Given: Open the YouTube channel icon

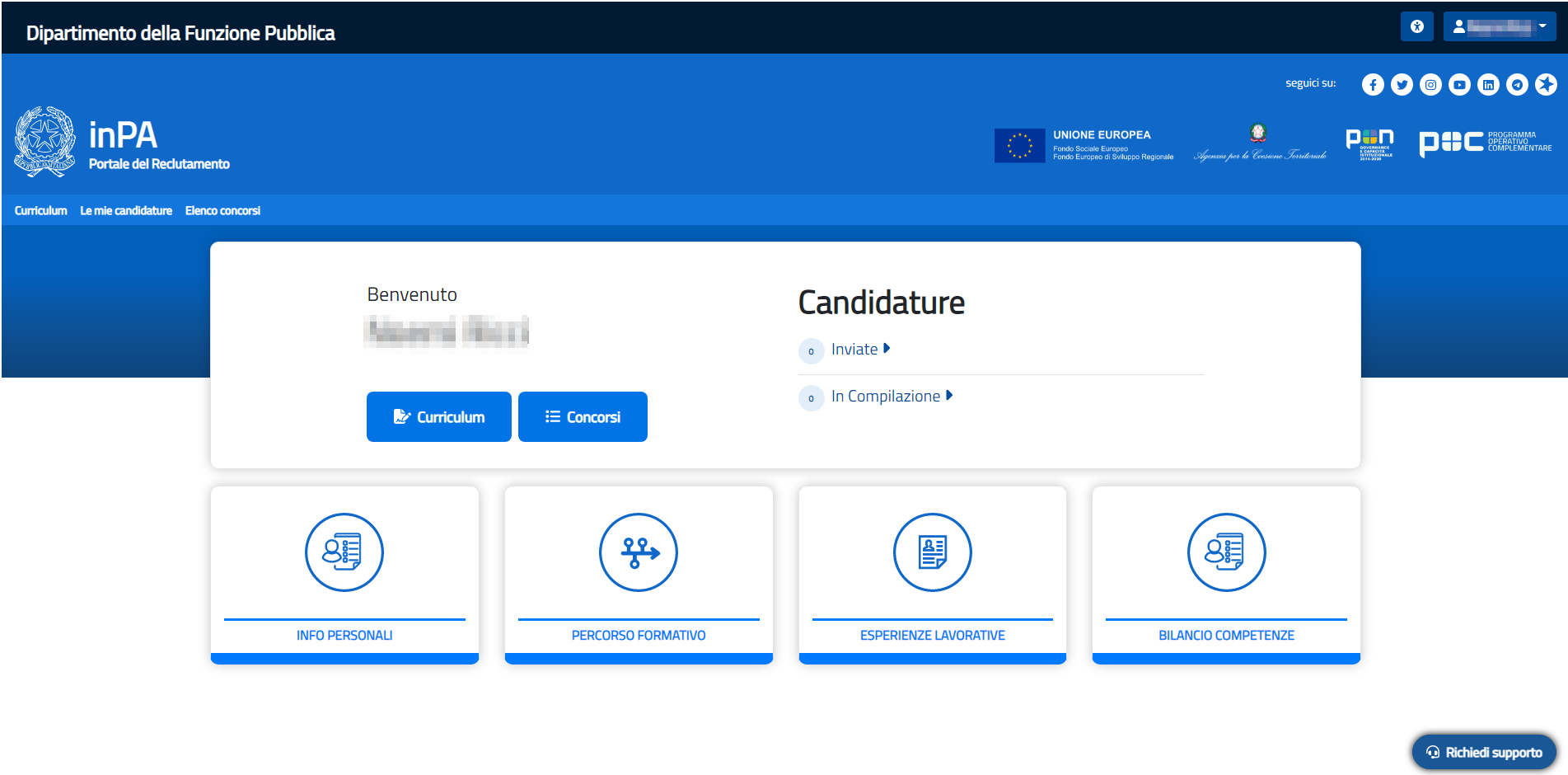Looking at the screenshot, I should [x=1459, y=85].
